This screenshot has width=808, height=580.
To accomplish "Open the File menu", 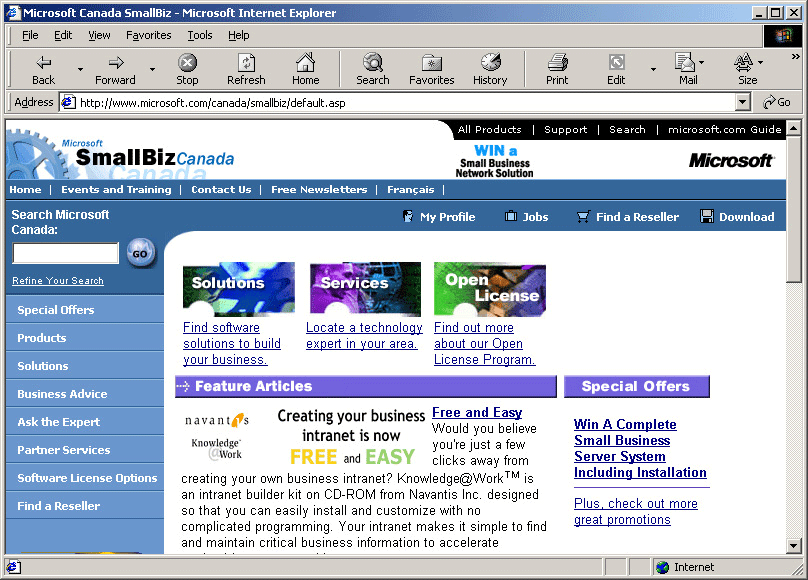I will click(30, 35).
